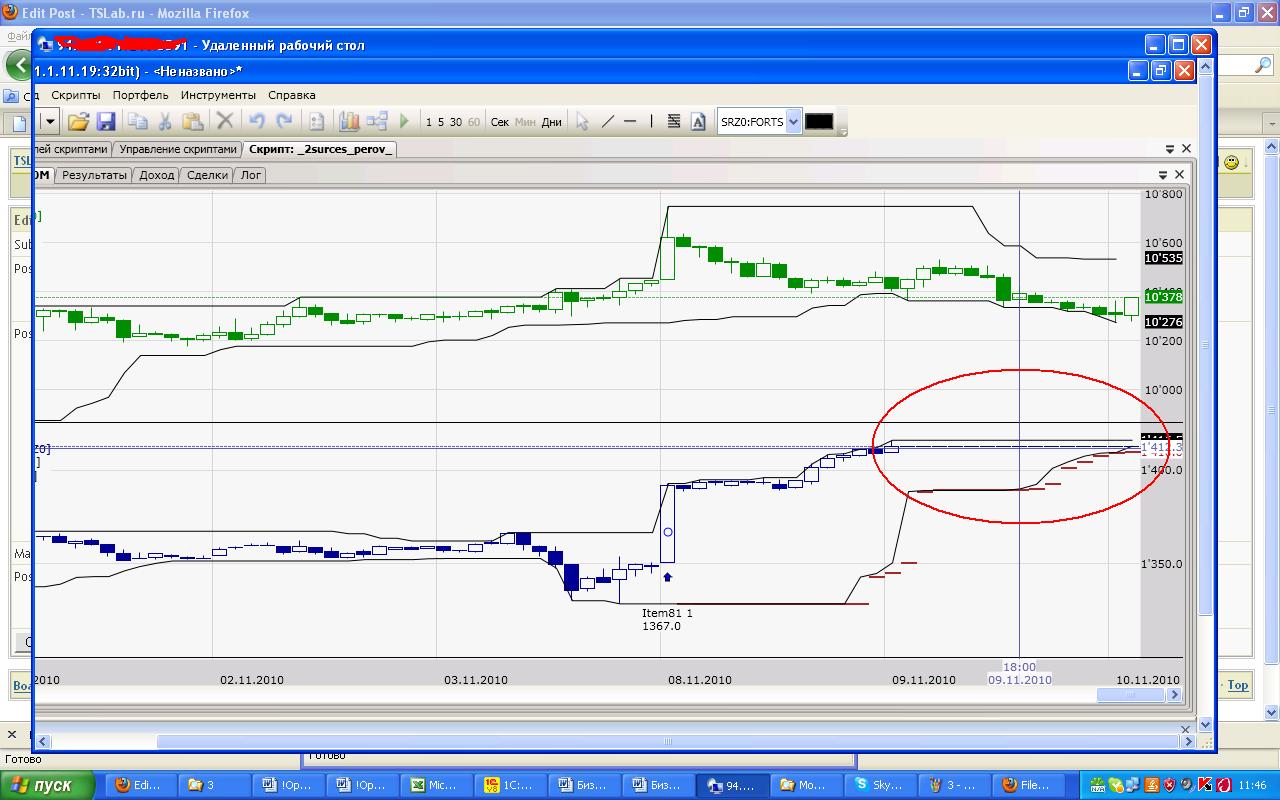Open the Портфель menu
The image size is (1280, 800).
click(140, 95)
